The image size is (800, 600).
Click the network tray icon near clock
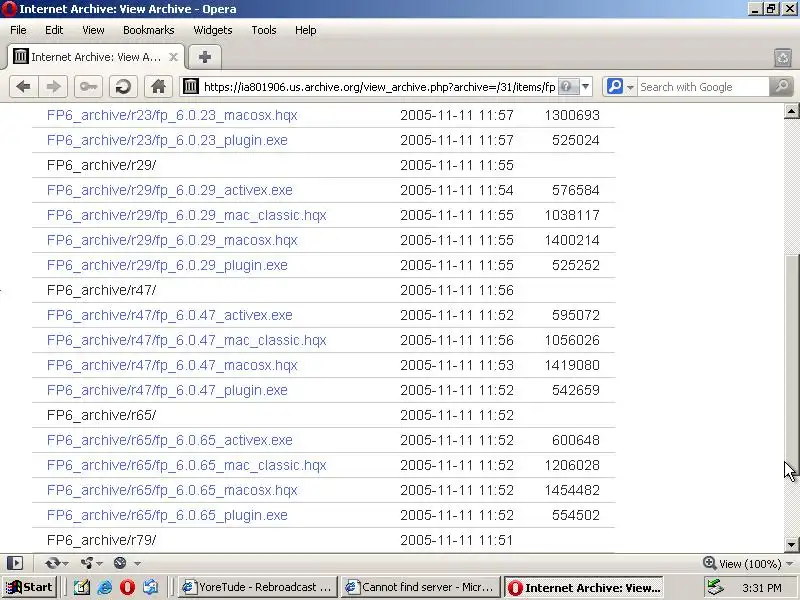tap(715, 587)
